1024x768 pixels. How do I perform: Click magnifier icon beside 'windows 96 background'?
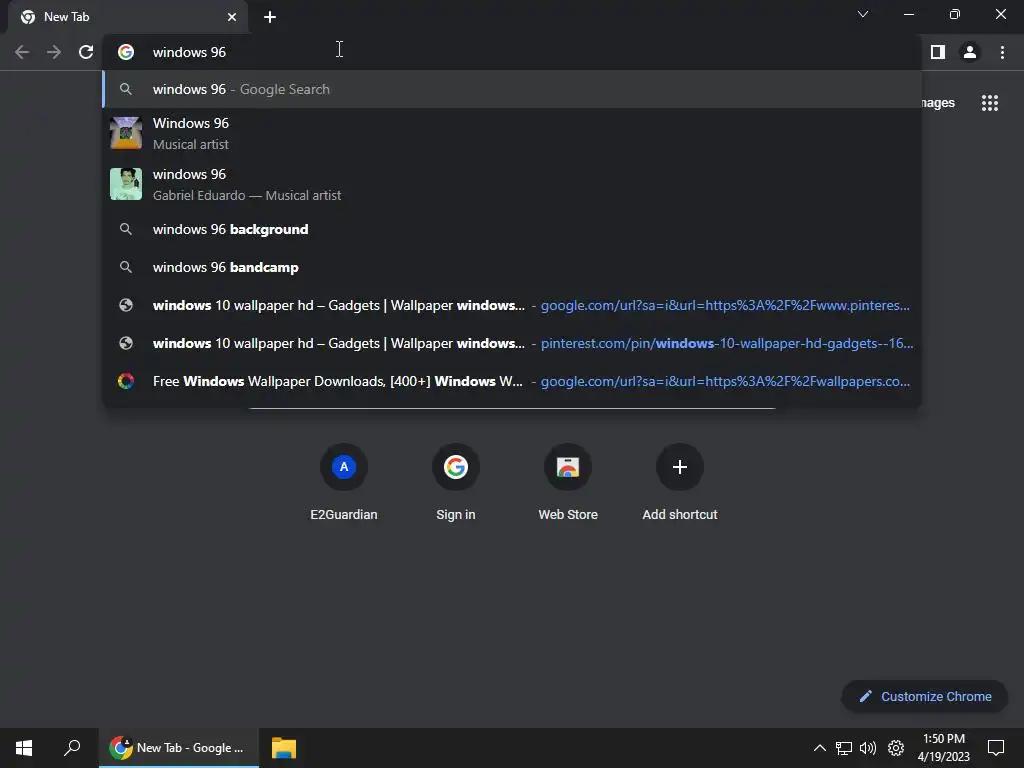tap(126, 229)
